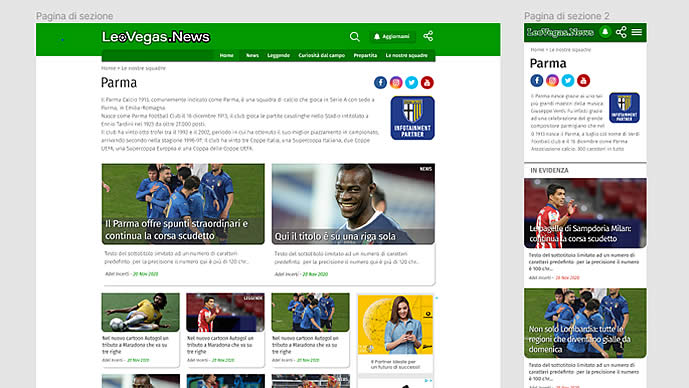Click the IN EVIDENZA section heading
The width and height of the screenshot is (689, 388).
coord(549,170)
